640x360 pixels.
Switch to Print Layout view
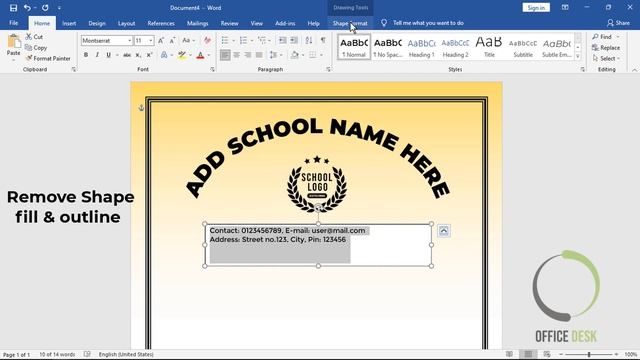coord(528,354)
